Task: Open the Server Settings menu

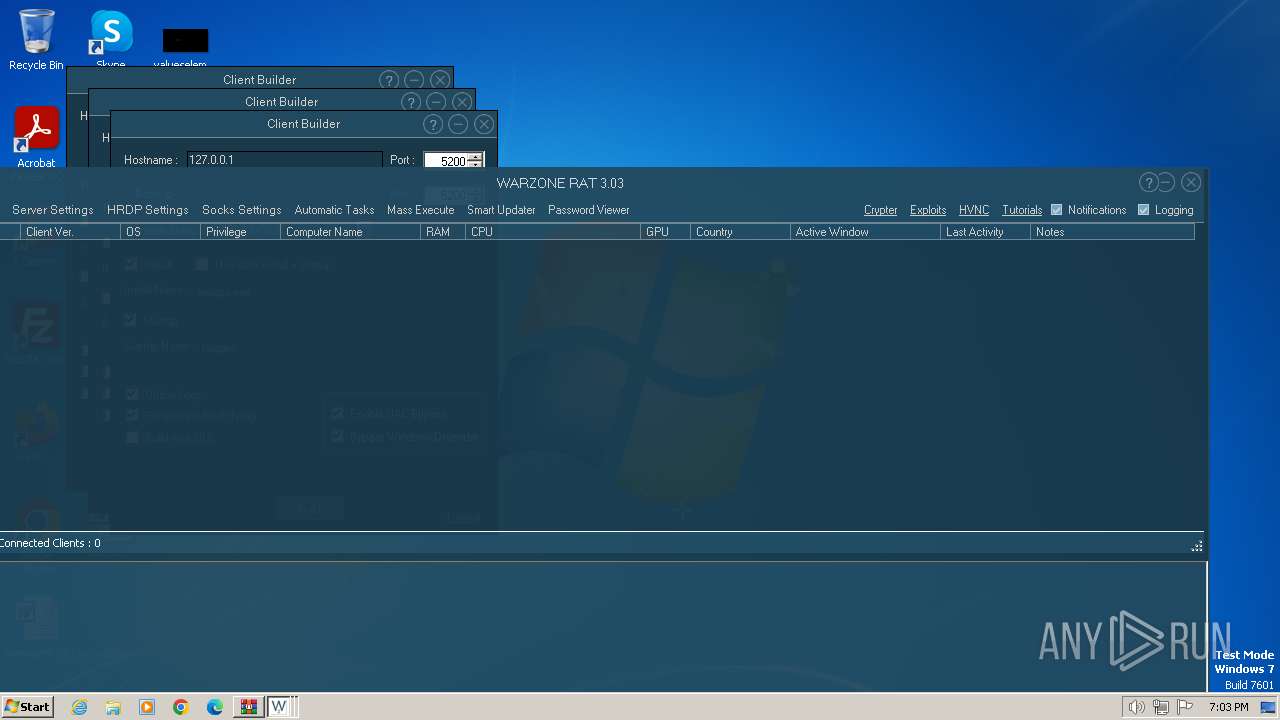Action: point(52,210)
